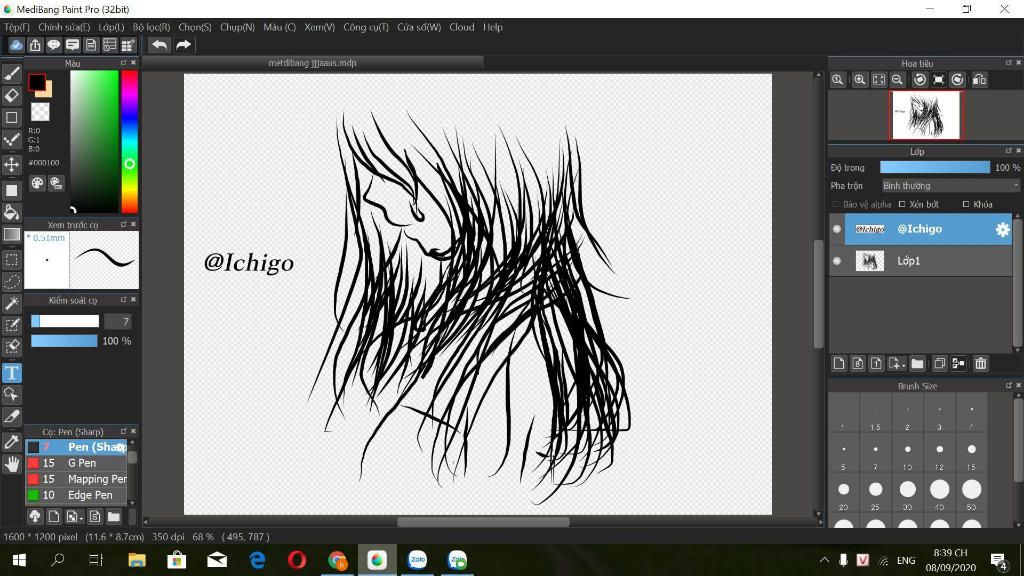
Task: Open the @Ichigo layer settings gear
Action: tap(1002, 229)
